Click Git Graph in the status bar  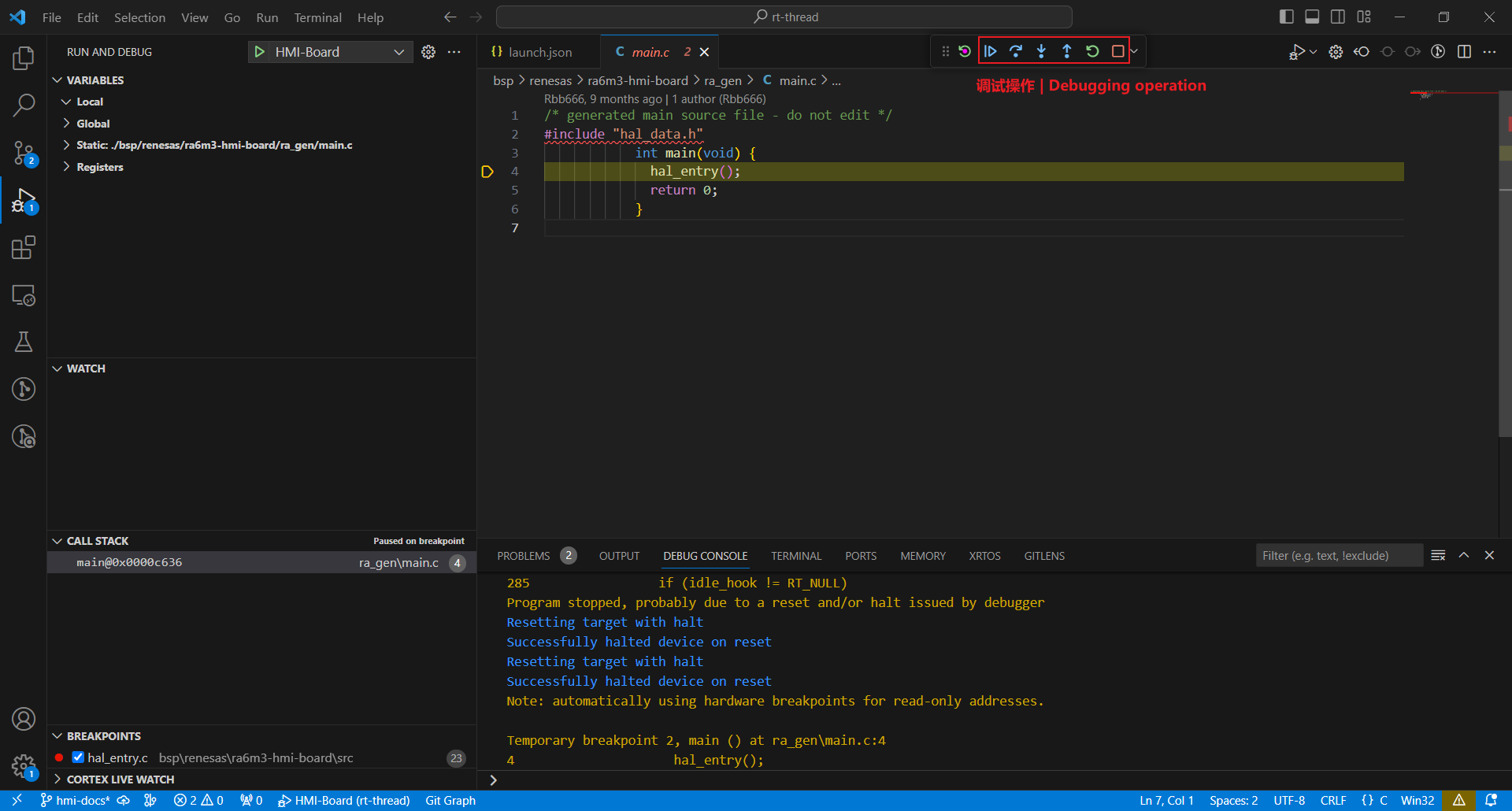coord(450,801)
